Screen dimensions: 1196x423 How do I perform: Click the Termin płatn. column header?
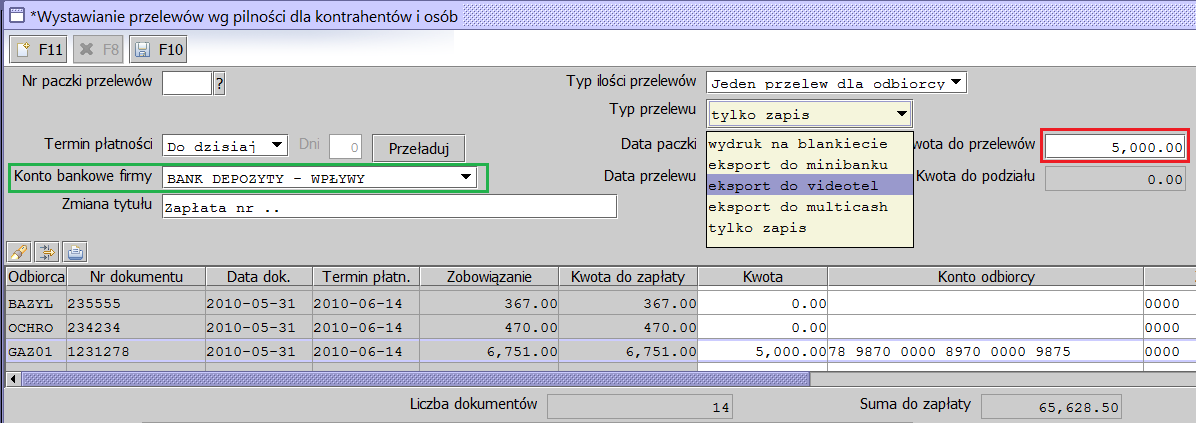366,277
